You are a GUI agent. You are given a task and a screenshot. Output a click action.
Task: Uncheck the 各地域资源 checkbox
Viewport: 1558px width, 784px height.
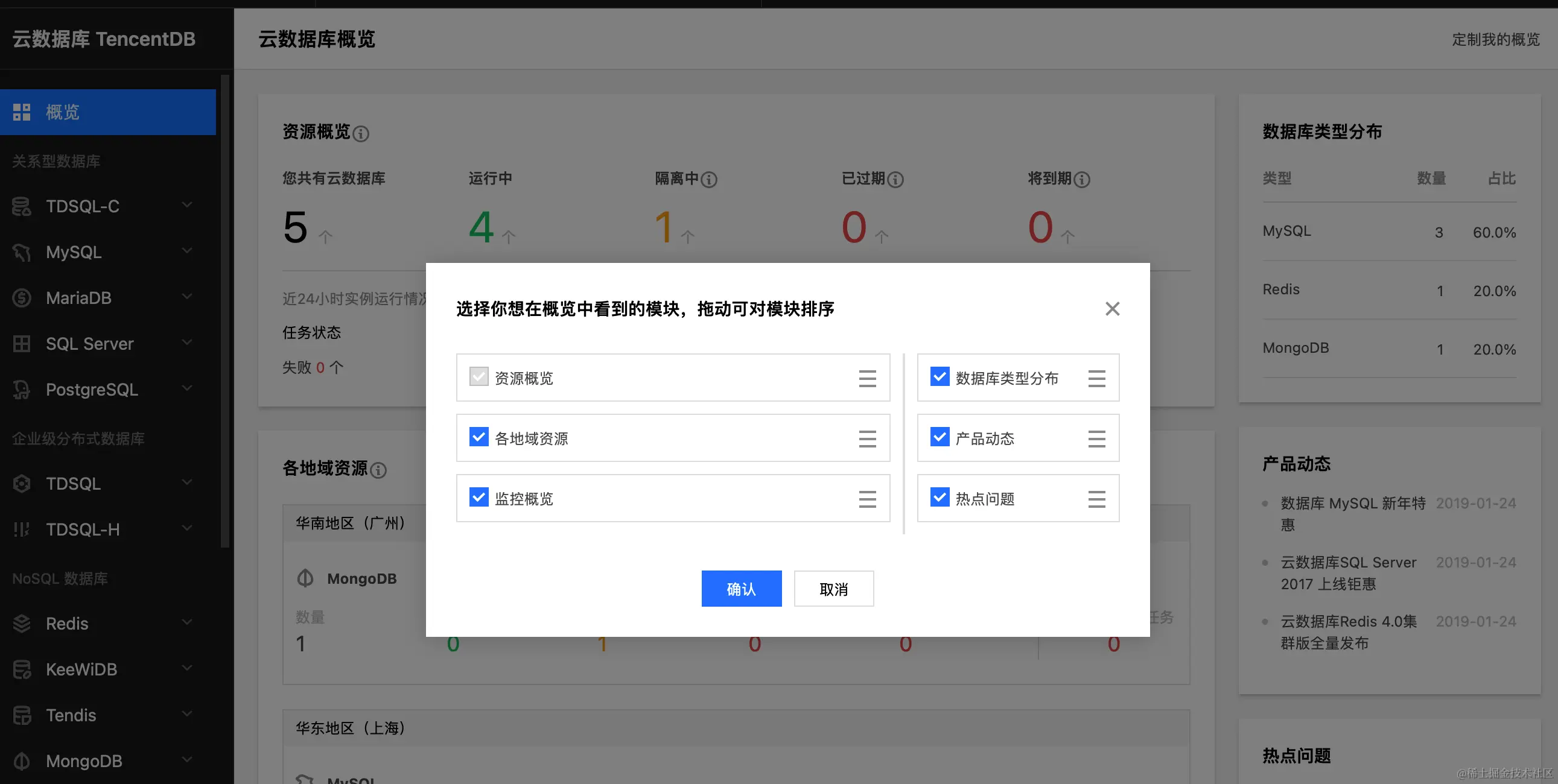[x=479, y=437]
